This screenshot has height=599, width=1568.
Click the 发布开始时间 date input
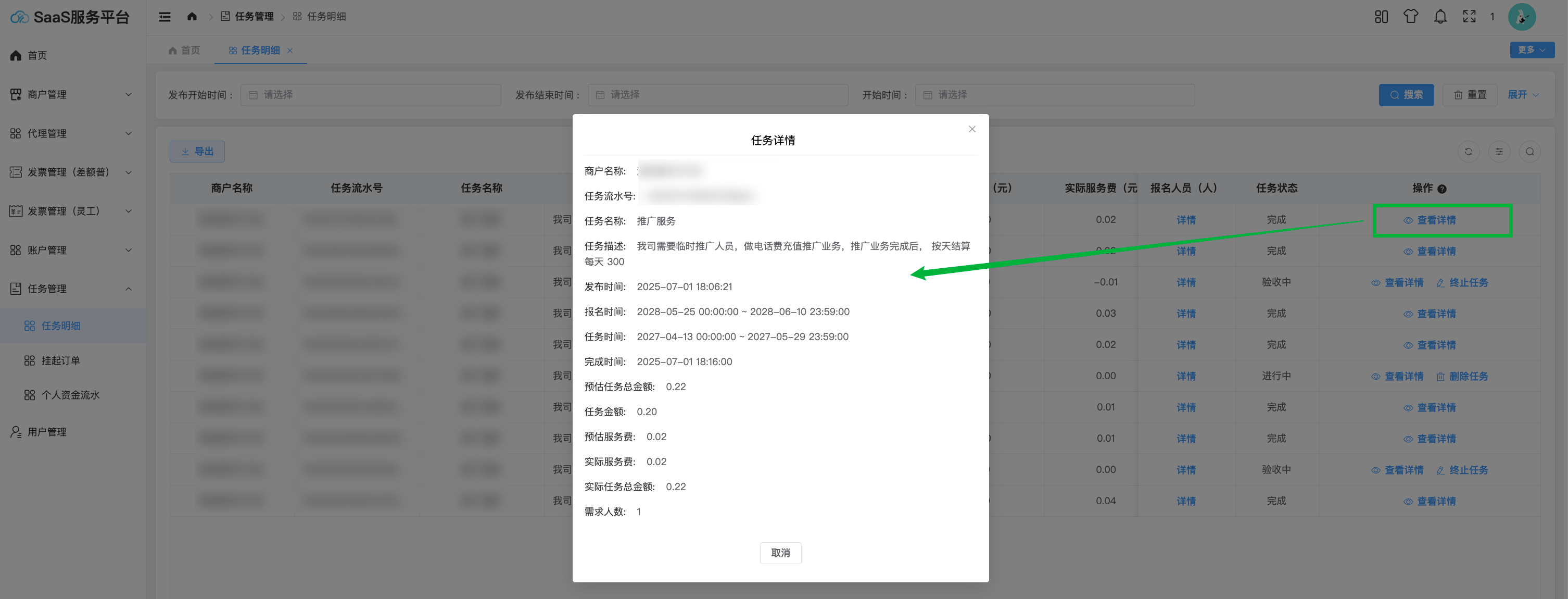tap(370, 94)
